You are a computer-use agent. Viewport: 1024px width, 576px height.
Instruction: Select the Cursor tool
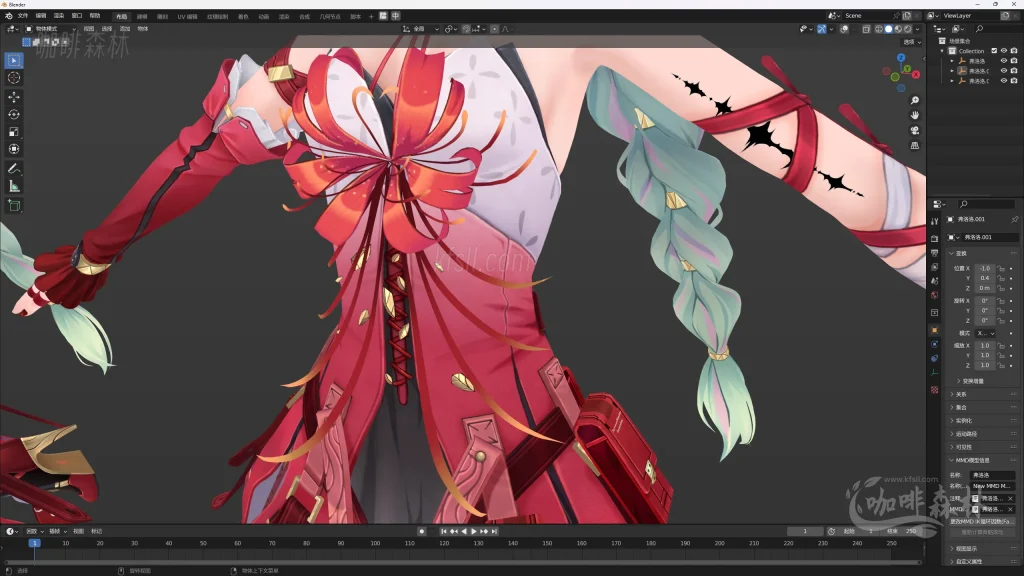pos(14,78)
